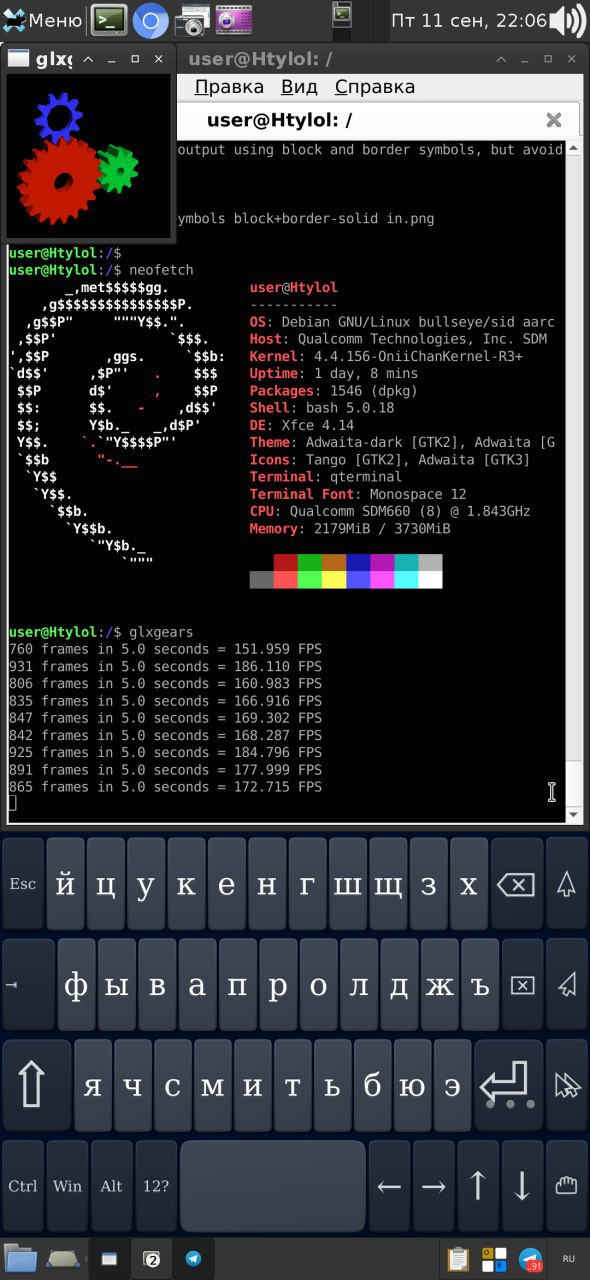The image size is (590, 1280).
Task: Open the Правка menu in qterminal
Action: click(x=229, y=87)
